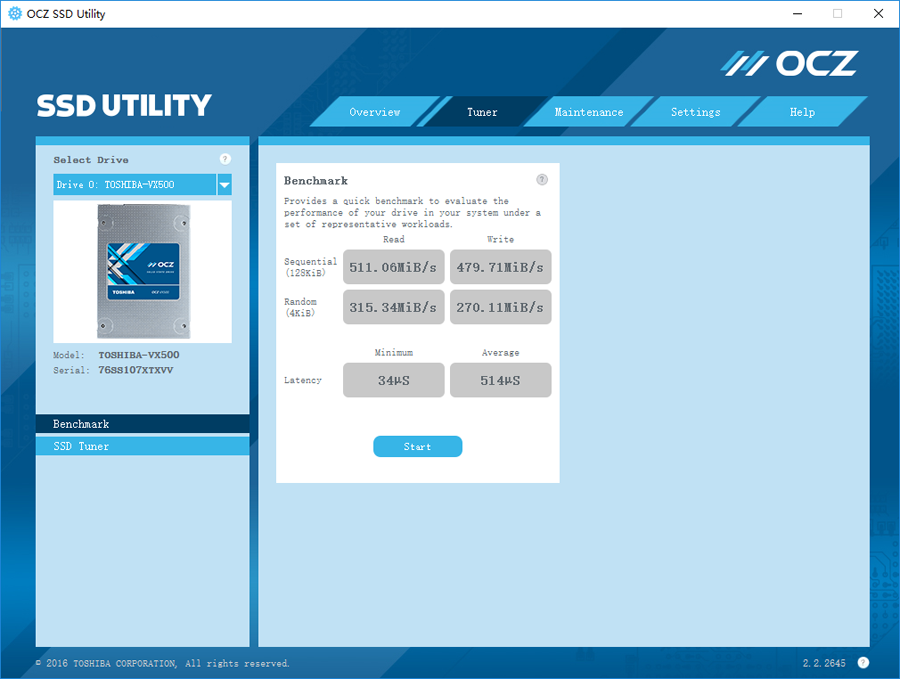
Task: Click the minimum latency value box
Action: click(393, 380)
